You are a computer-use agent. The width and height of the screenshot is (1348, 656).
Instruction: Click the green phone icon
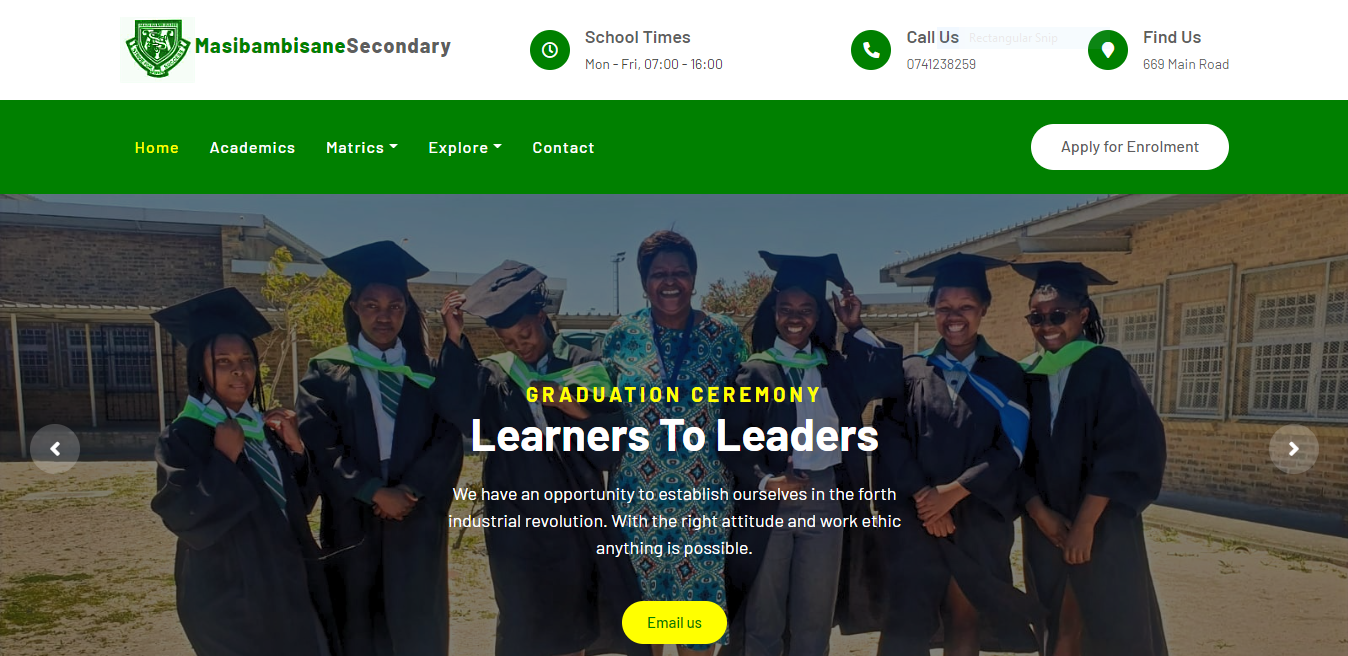coord(871,50)
